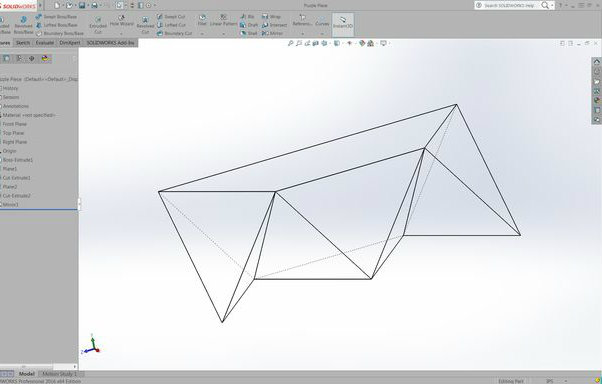Select Origin in the feature tree

[x=9, y=151]
